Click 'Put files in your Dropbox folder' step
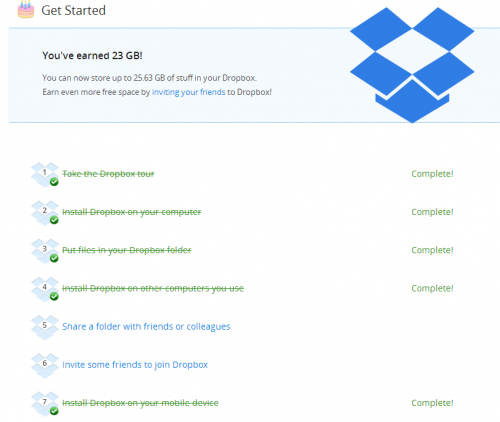 127,250
